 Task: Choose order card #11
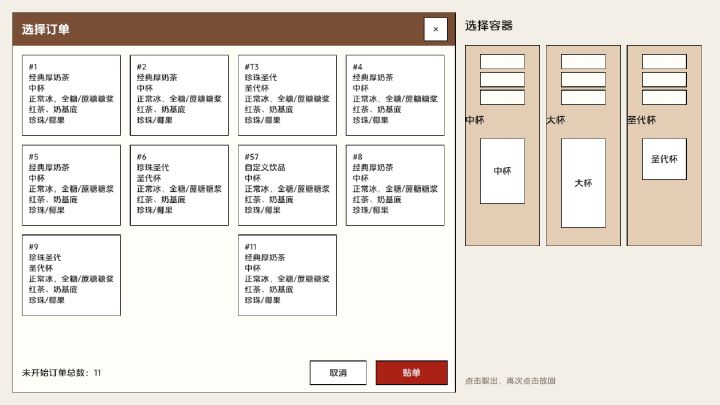[287, 275]
